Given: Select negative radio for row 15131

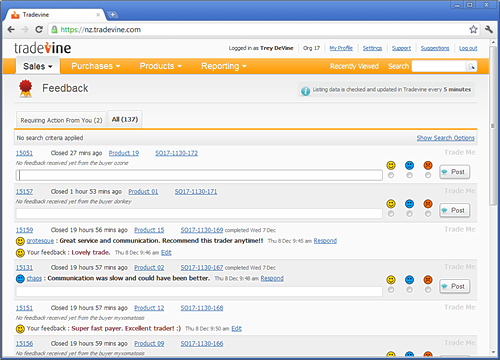Looking at the screenshot, I should pos(428,290).
